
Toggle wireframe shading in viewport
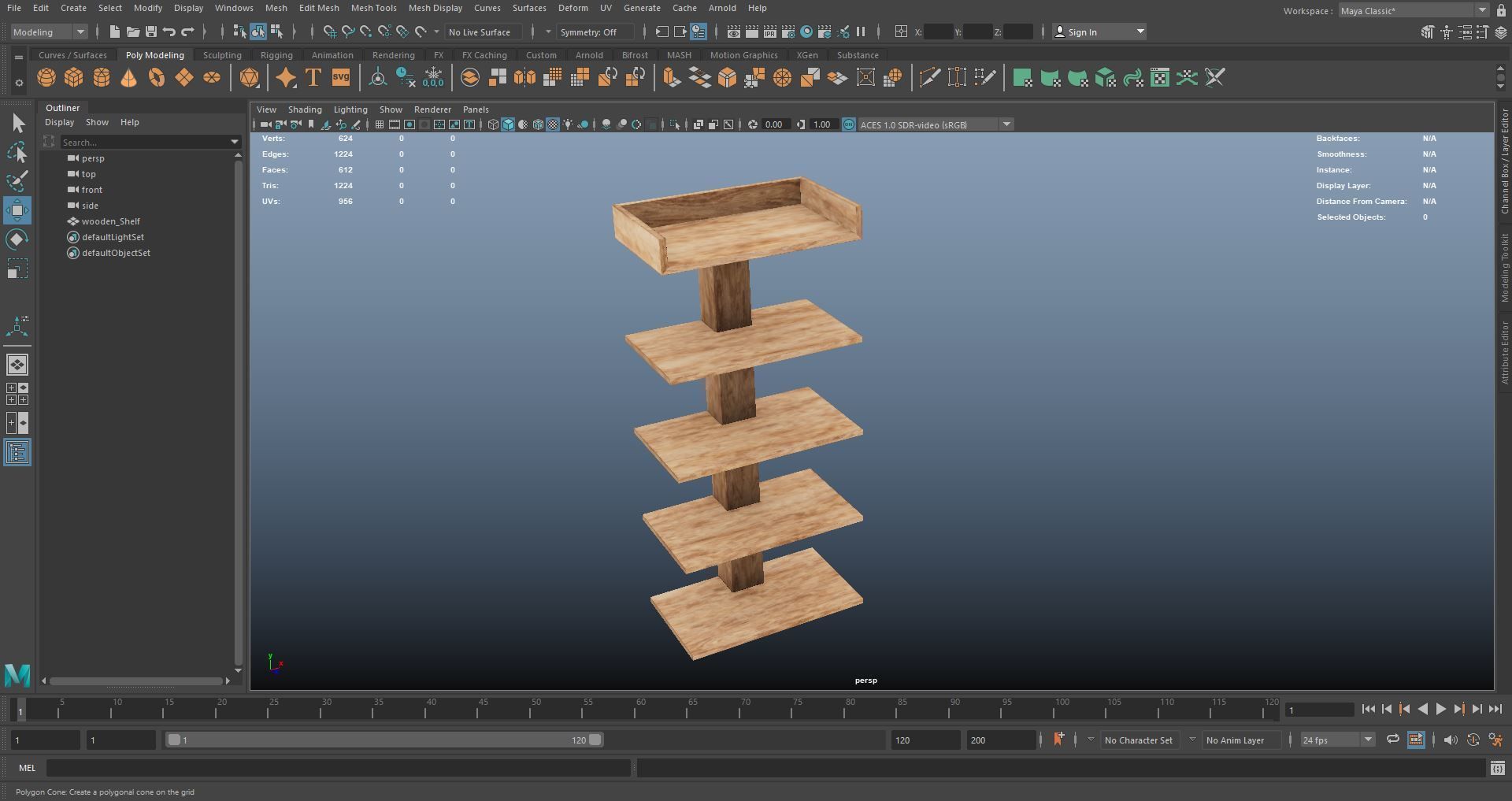493,124
